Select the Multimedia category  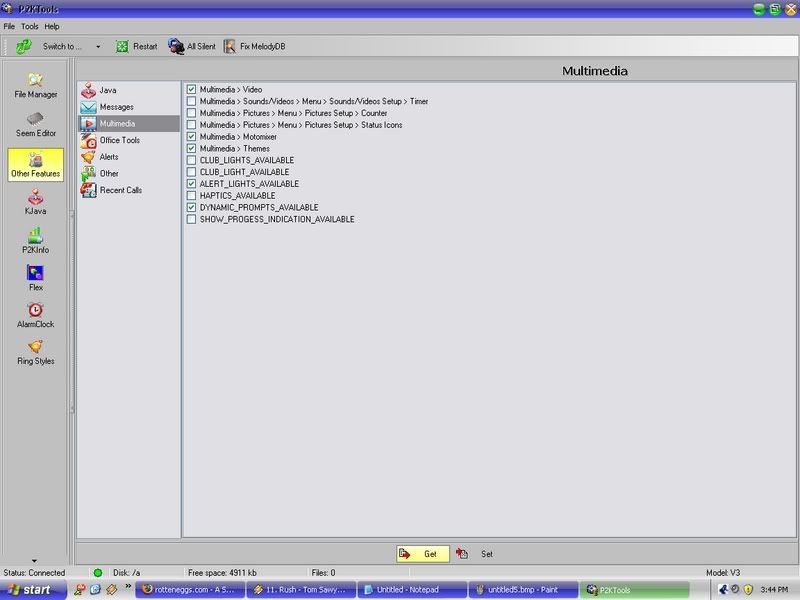(129, 123)
